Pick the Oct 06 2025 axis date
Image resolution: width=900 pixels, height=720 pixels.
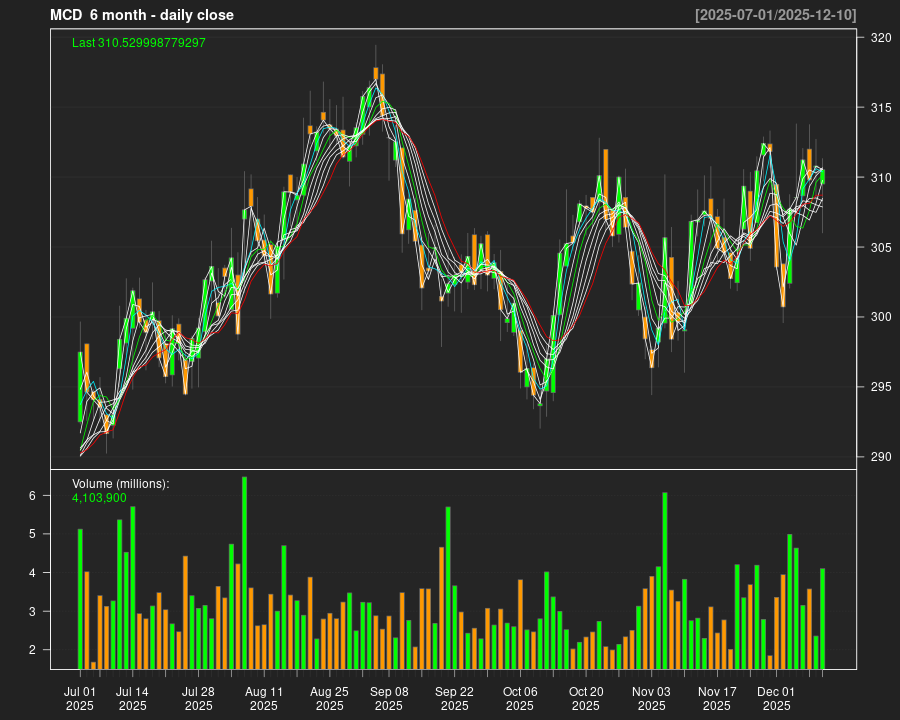(520, 698)
